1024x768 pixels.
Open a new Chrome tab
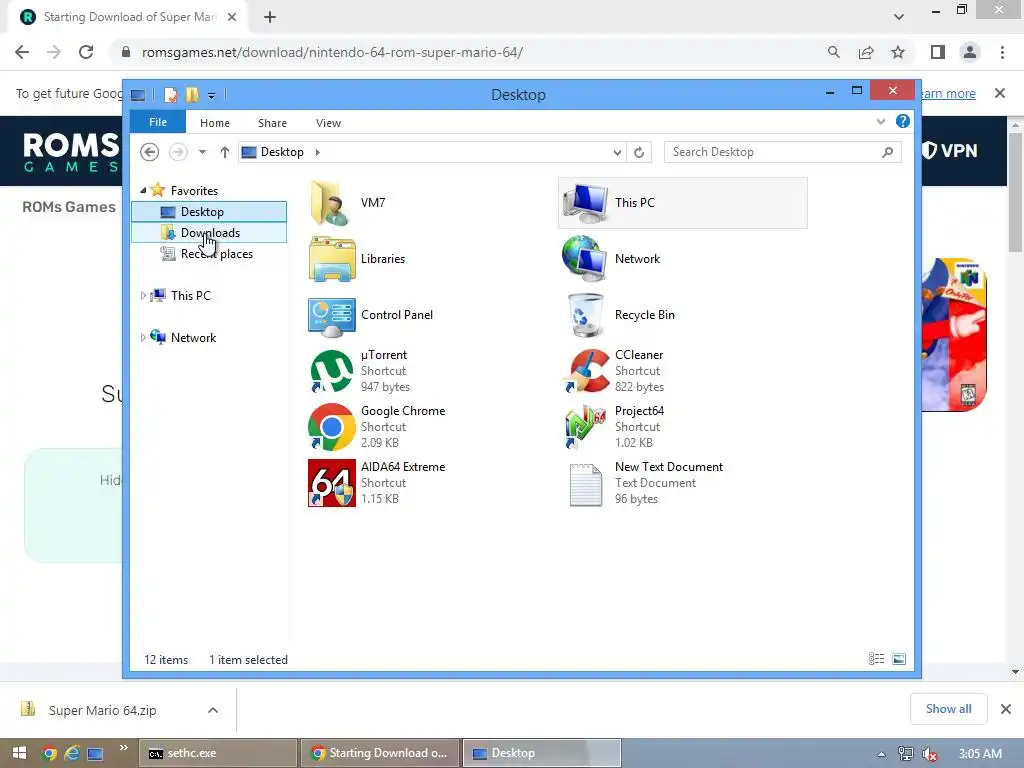tap(270, 17)
